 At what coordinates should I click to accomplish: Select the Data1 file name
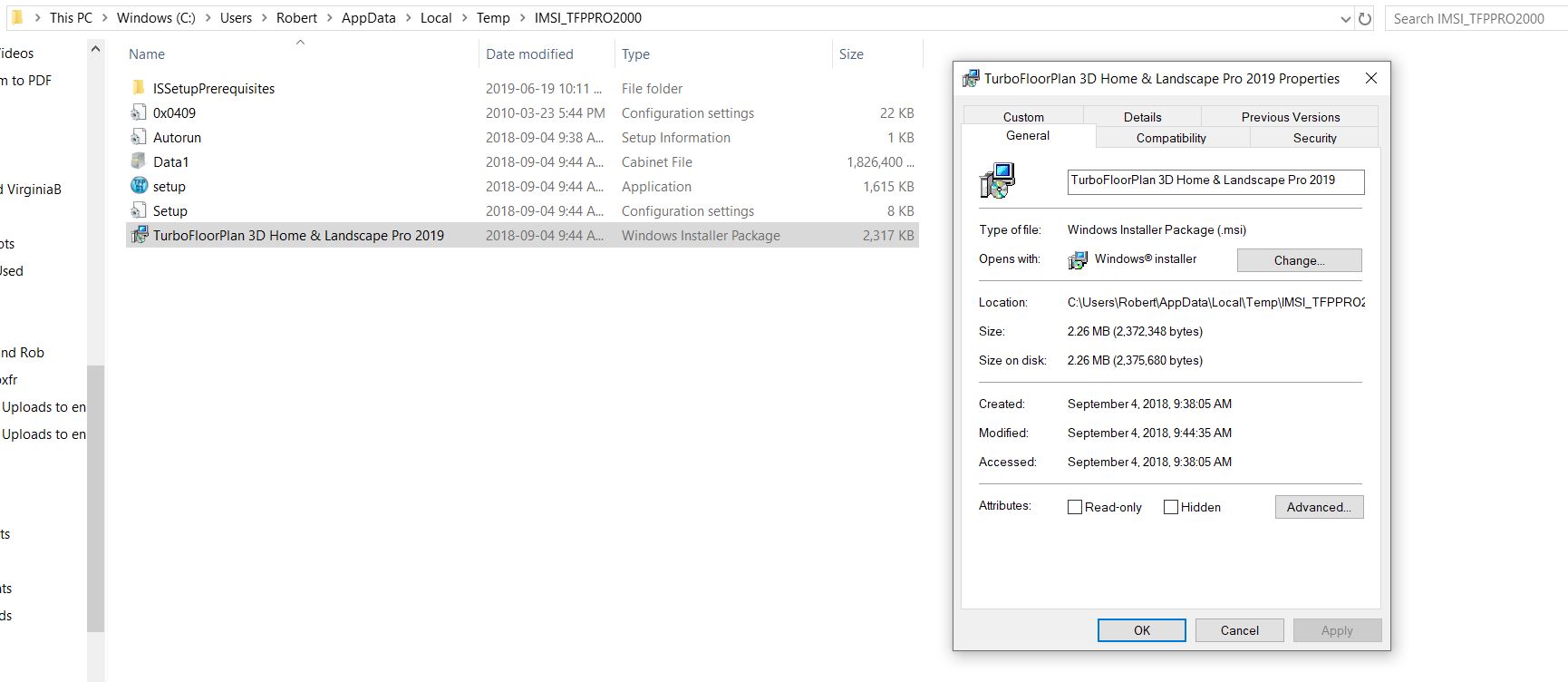click(170, 161)
